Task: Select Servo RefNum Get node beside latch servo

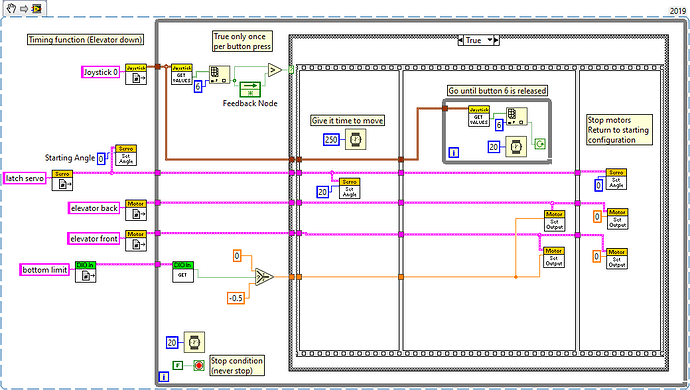Action: coord(62,180)
